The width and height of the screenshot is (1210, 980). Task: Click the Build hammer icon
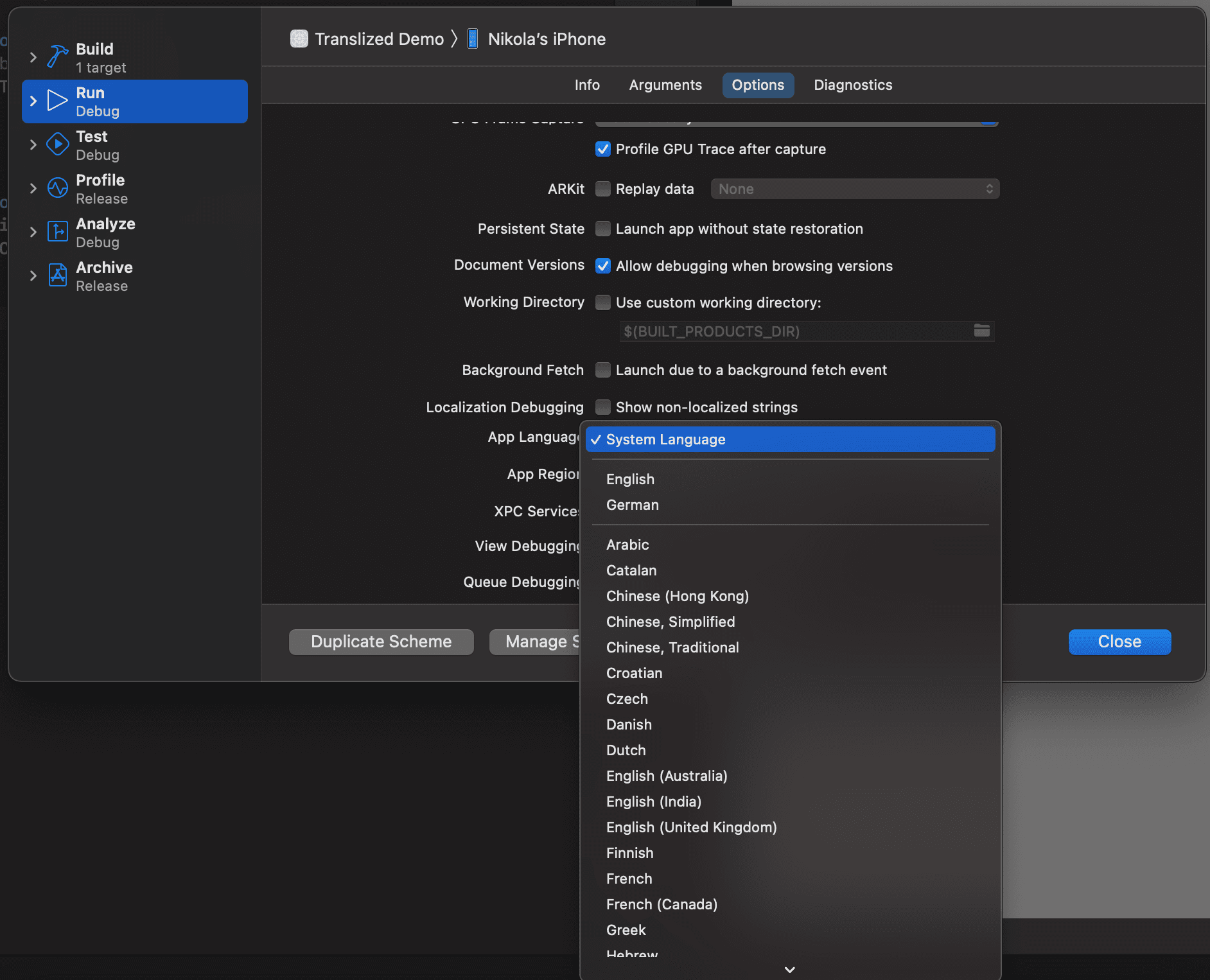click(x=58, y=57)
